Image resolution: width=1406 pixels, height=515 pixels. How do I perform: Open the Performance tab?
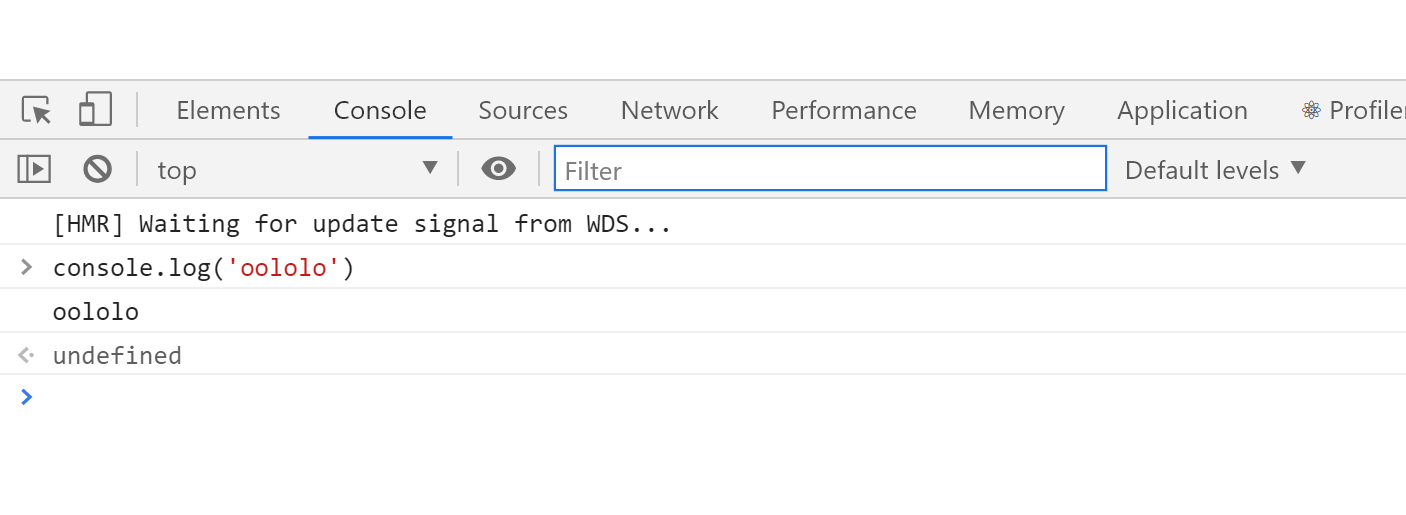[x=843, y=110]
